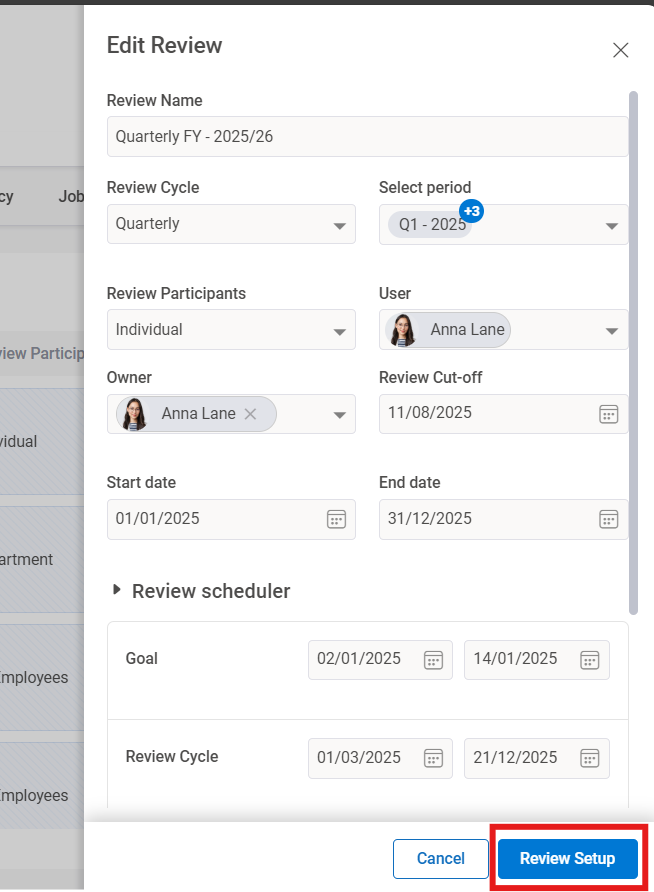Viewport: 654px width, 892px height.
Task: Expand the Select period dropdown
Action: pyautogui.click(x=611, y=225)
